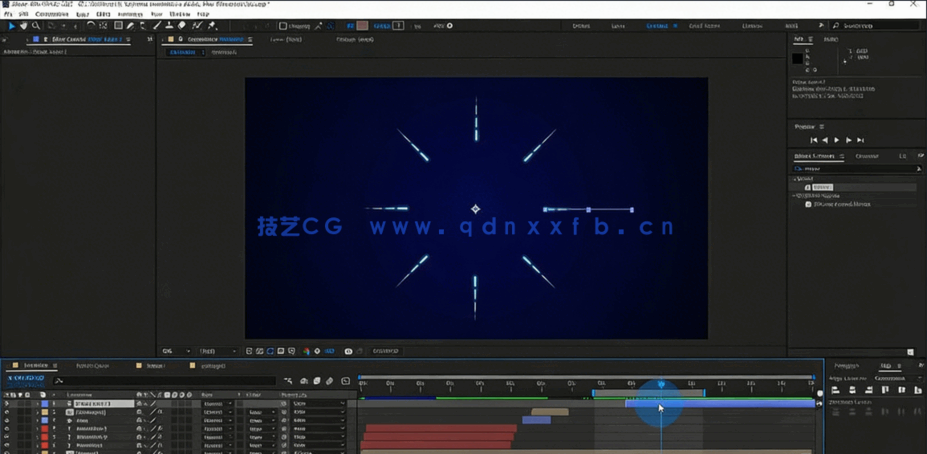This screenshot has height=454, width=927.
Task: Select the Selection arrow tool
Action: (x=11, y=26)
